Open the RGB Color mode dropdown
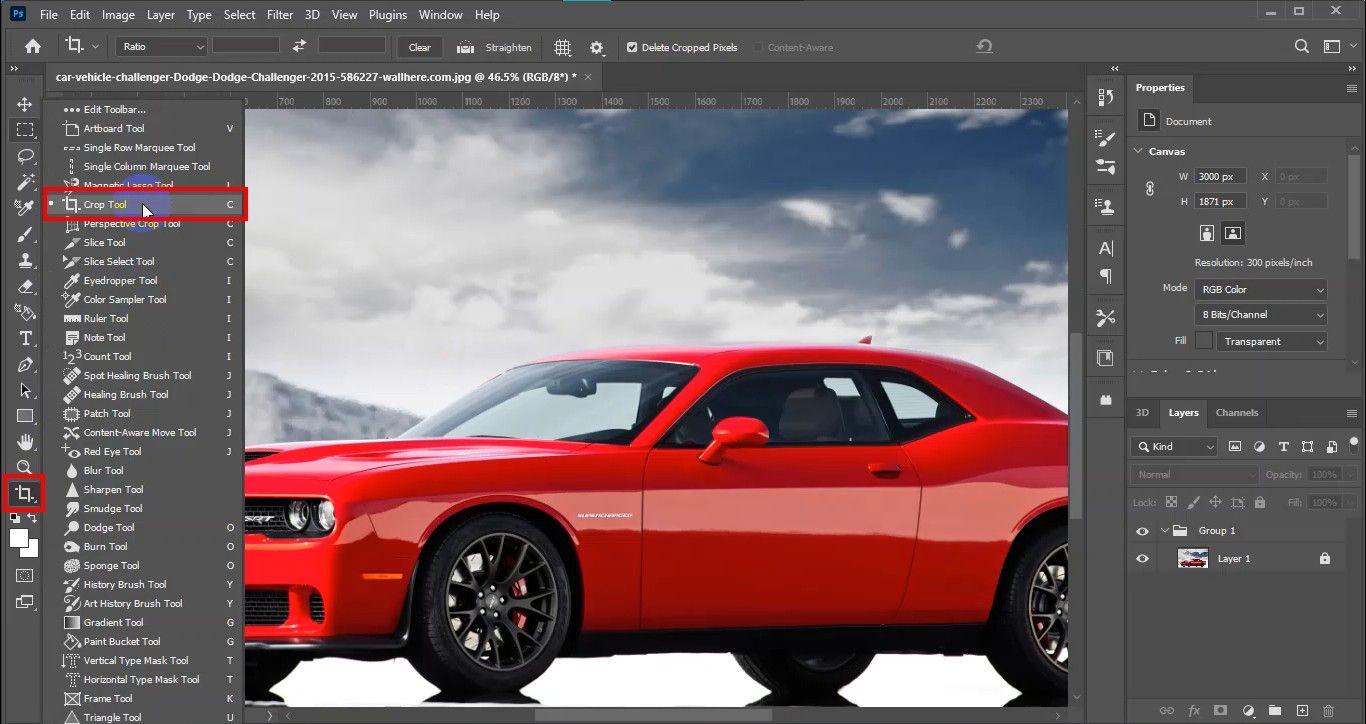 click(1259, 289)
